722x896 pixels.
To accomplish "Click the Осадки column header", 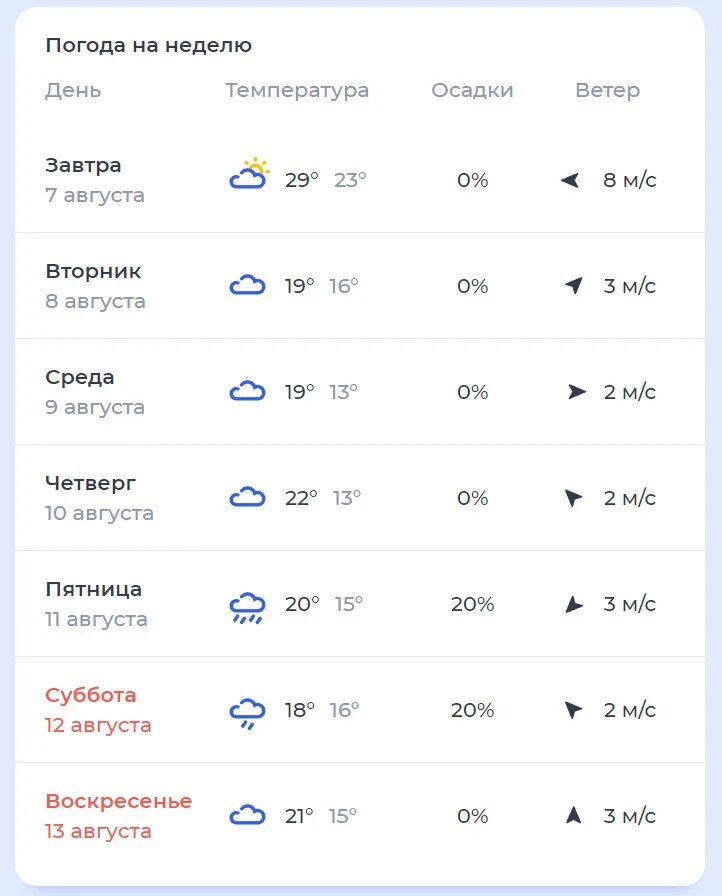I will [472, 90].
